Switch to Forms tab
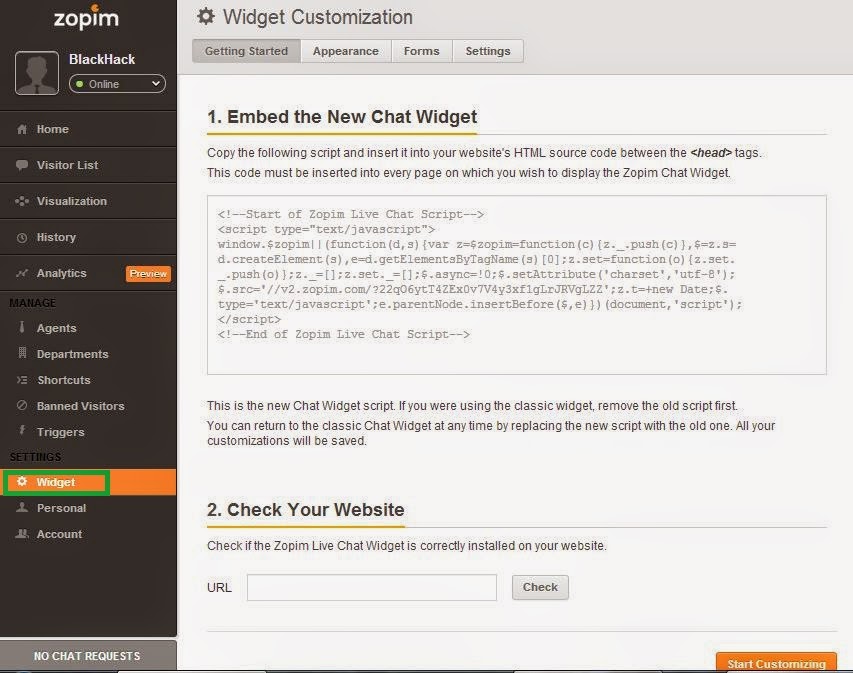 pyautogui.click(x=422, y=51)
